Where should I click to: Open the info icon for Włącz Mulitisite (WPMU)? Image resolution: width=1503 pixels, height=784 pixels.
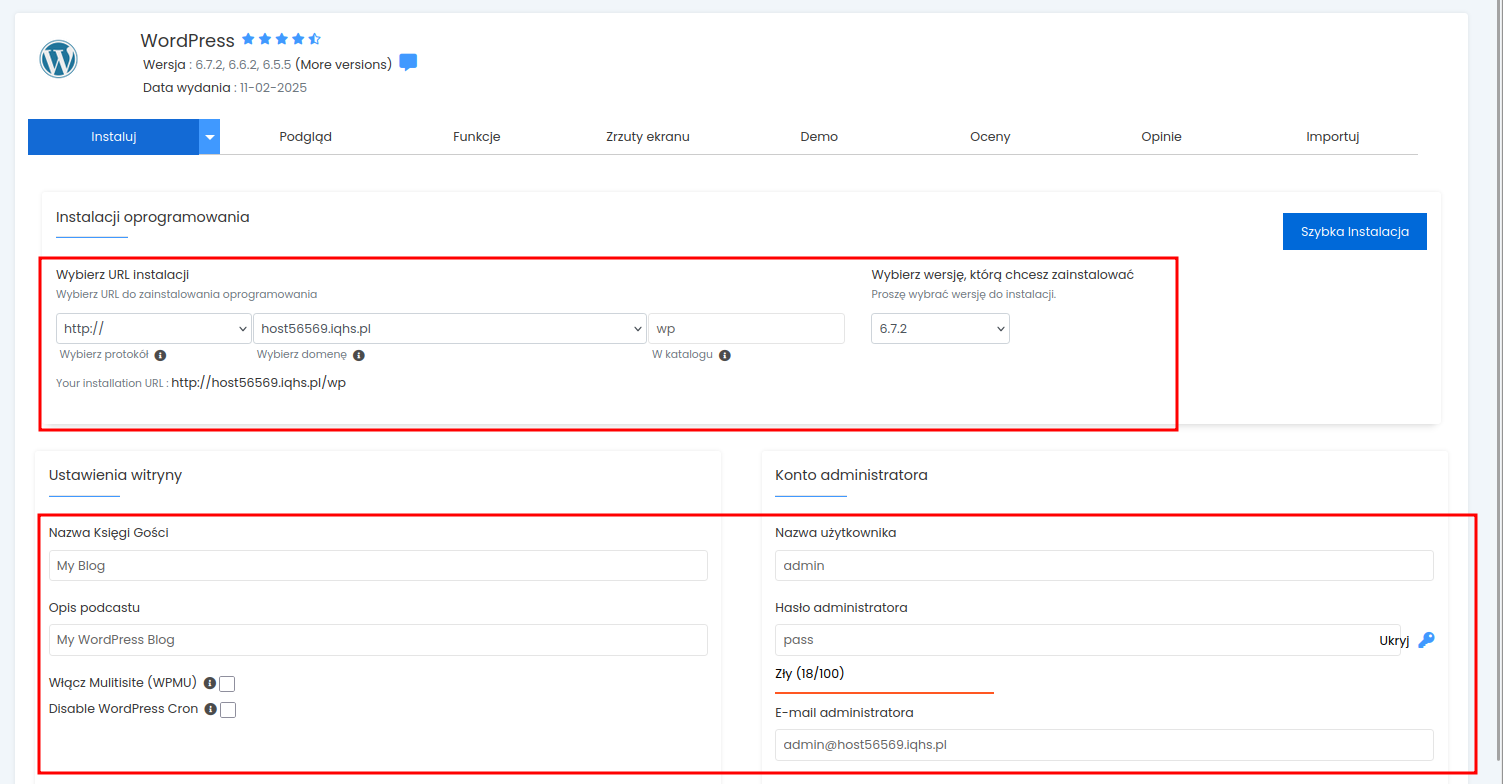[x=209, y=683]
